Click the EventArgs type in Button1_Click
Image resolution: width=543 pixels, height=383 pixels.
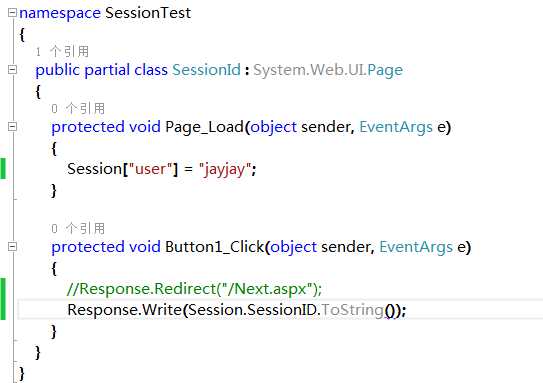[x=416, y=247]
